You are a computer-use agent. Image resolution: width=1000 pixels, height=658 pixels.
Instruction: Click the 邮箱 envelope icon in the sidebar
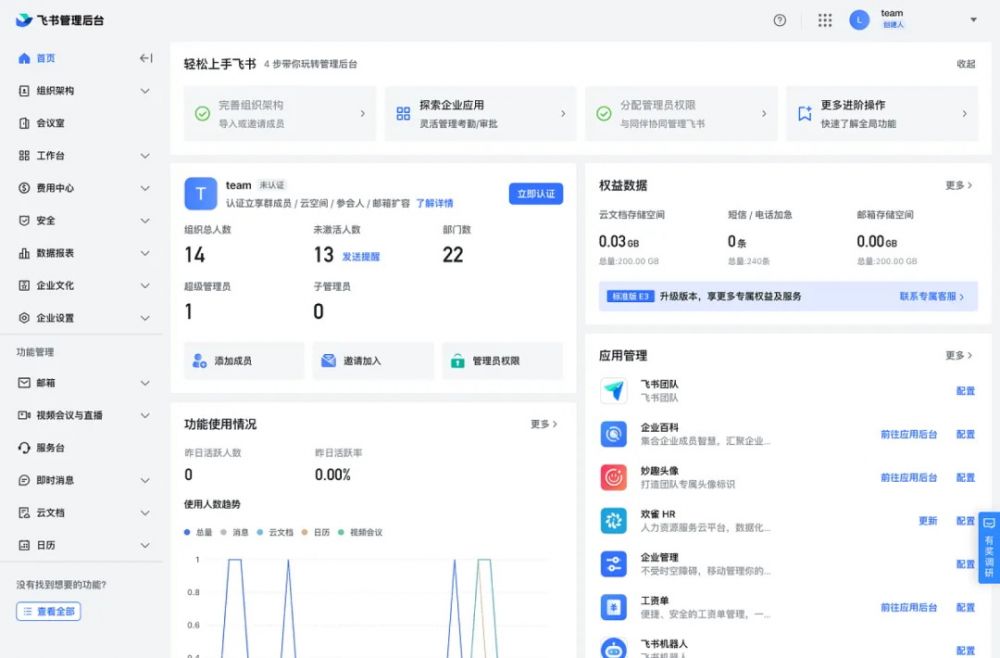pyautogui.click(x=24, y=383)
